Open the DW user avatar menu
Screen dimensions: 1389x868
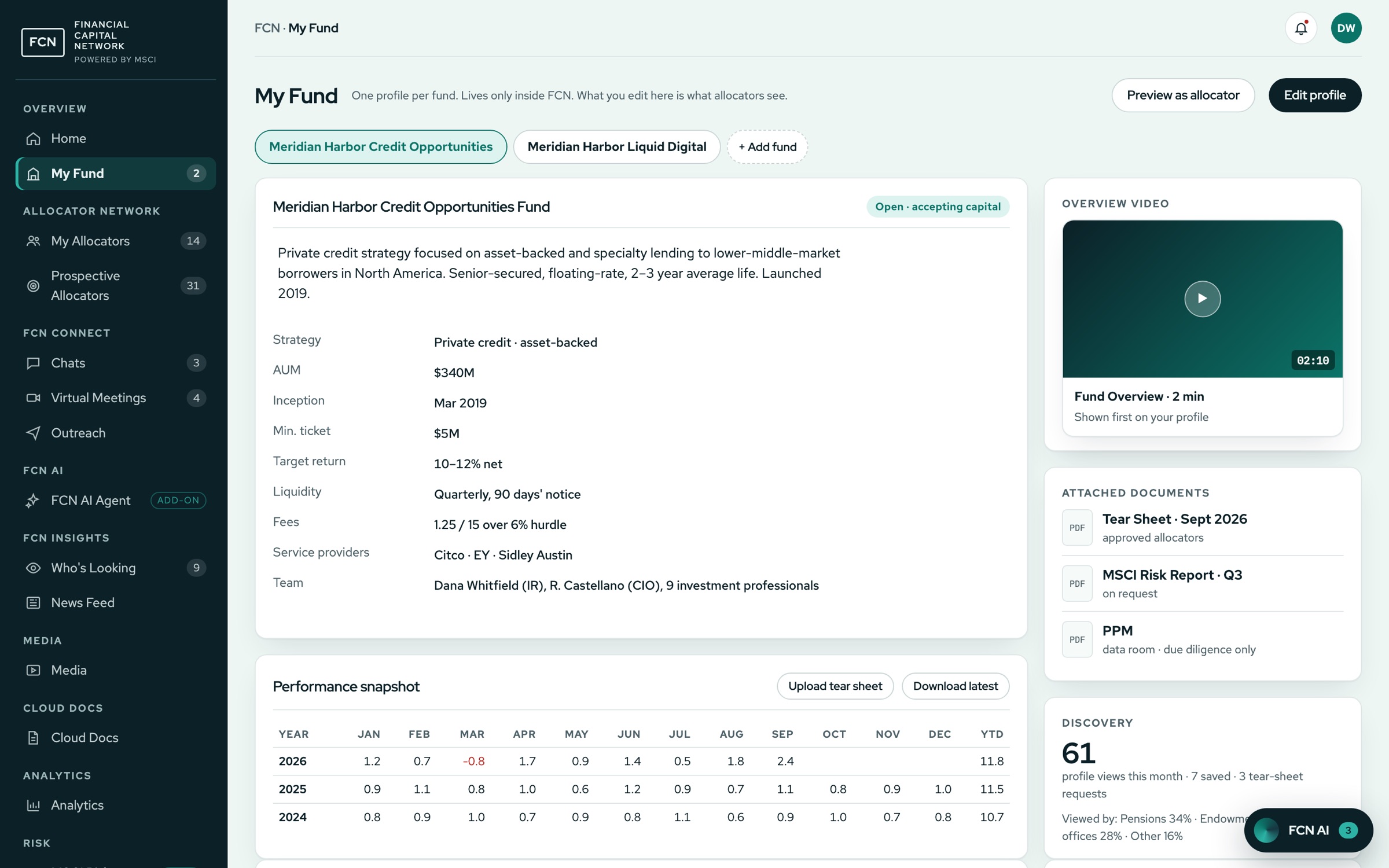(x=1346, y=28)
